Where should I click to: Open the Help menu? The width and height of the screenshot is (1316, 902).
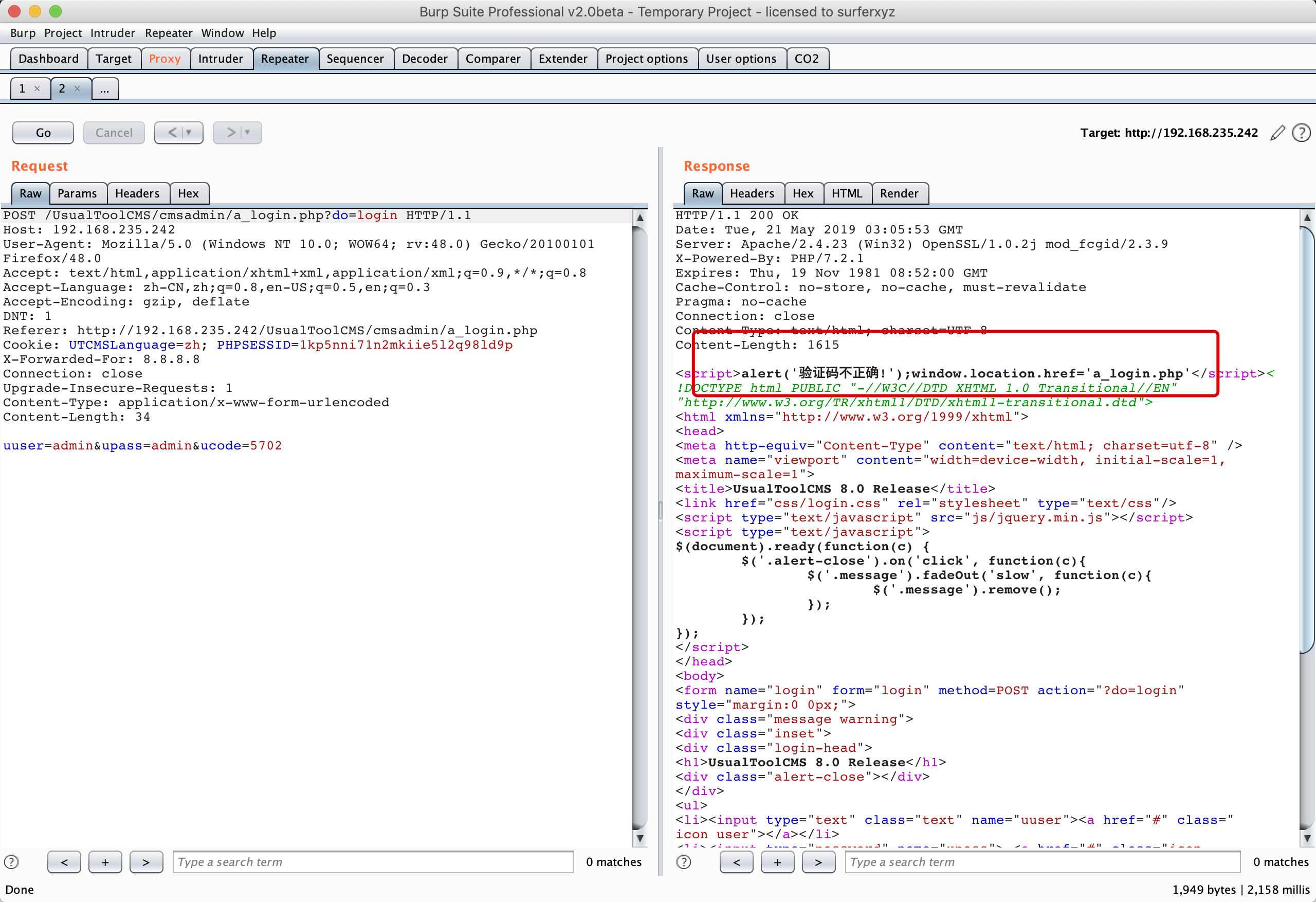(264, 33)
